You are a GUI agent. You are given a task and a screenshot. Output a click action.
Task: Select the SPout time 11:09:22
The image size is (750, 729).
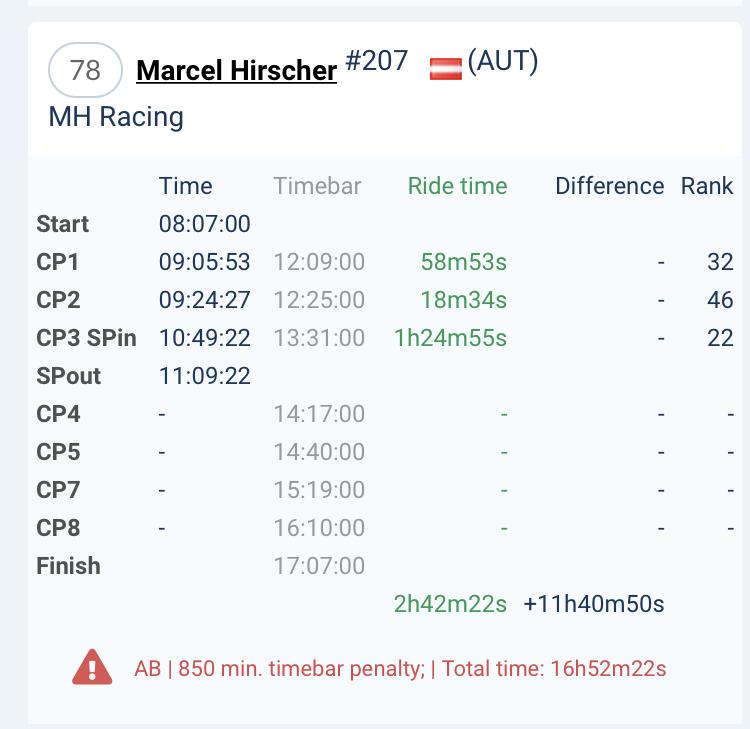click(205, 376)
